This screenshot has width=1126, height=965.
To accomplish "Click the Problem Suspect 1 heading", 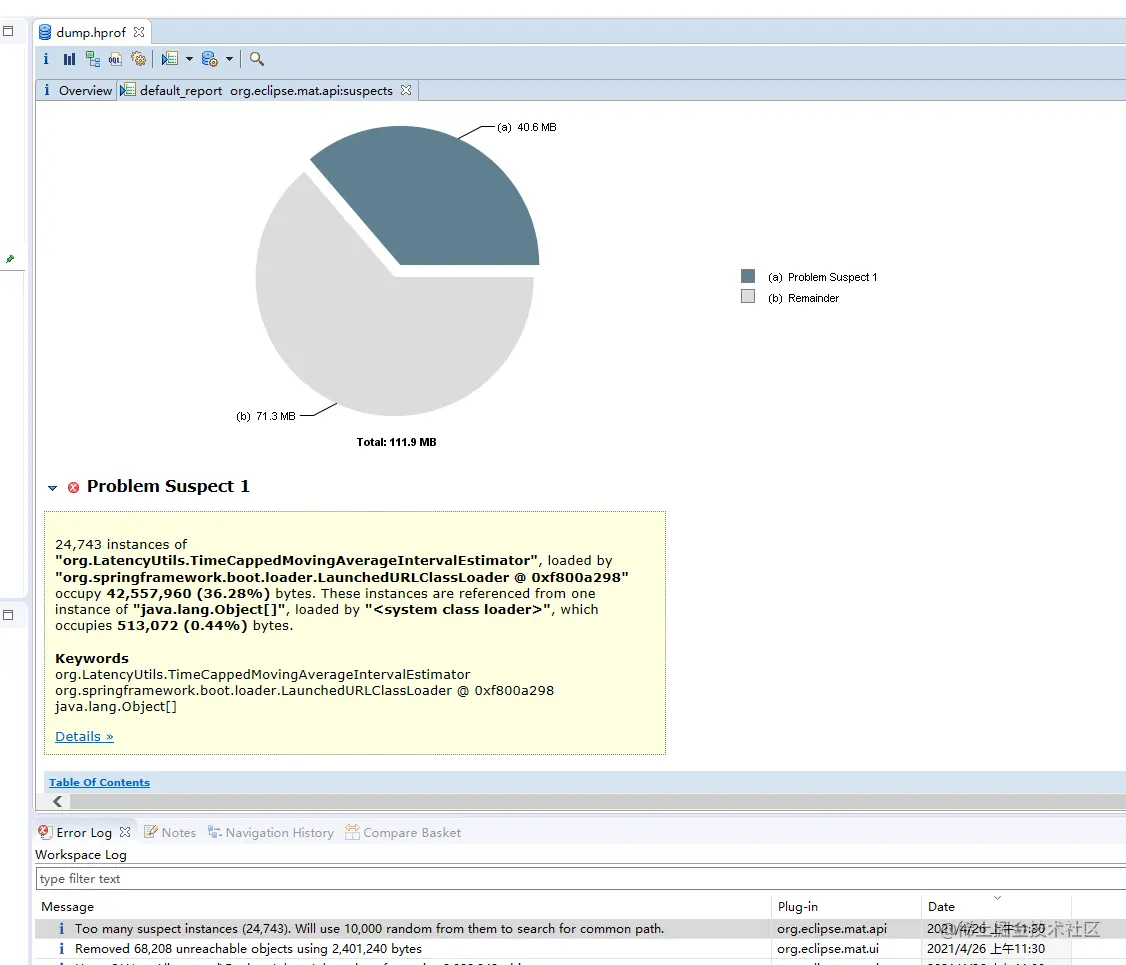I will (168, 486).
